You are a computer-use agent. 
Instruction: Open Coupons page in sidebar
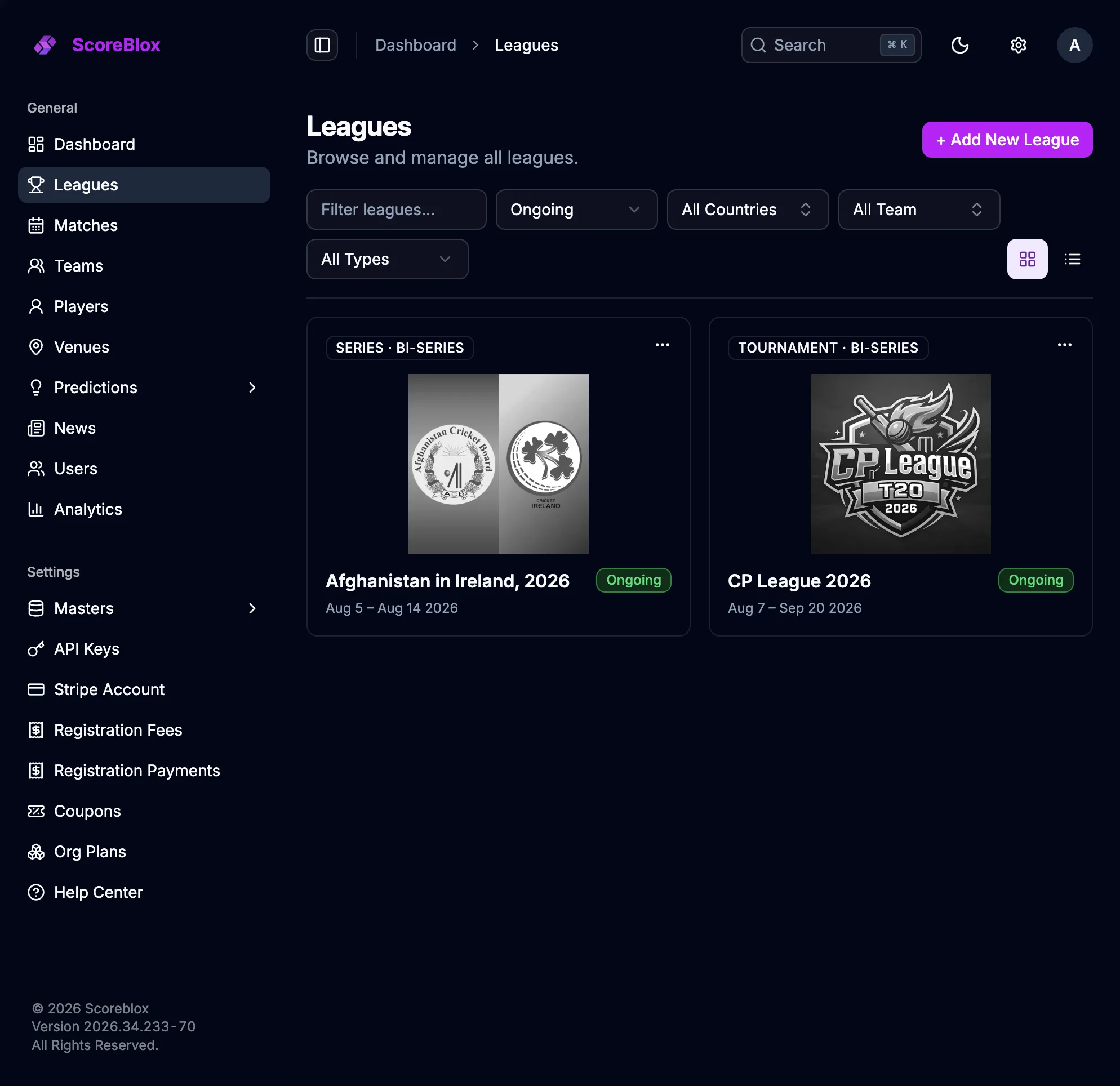point(144,811)
